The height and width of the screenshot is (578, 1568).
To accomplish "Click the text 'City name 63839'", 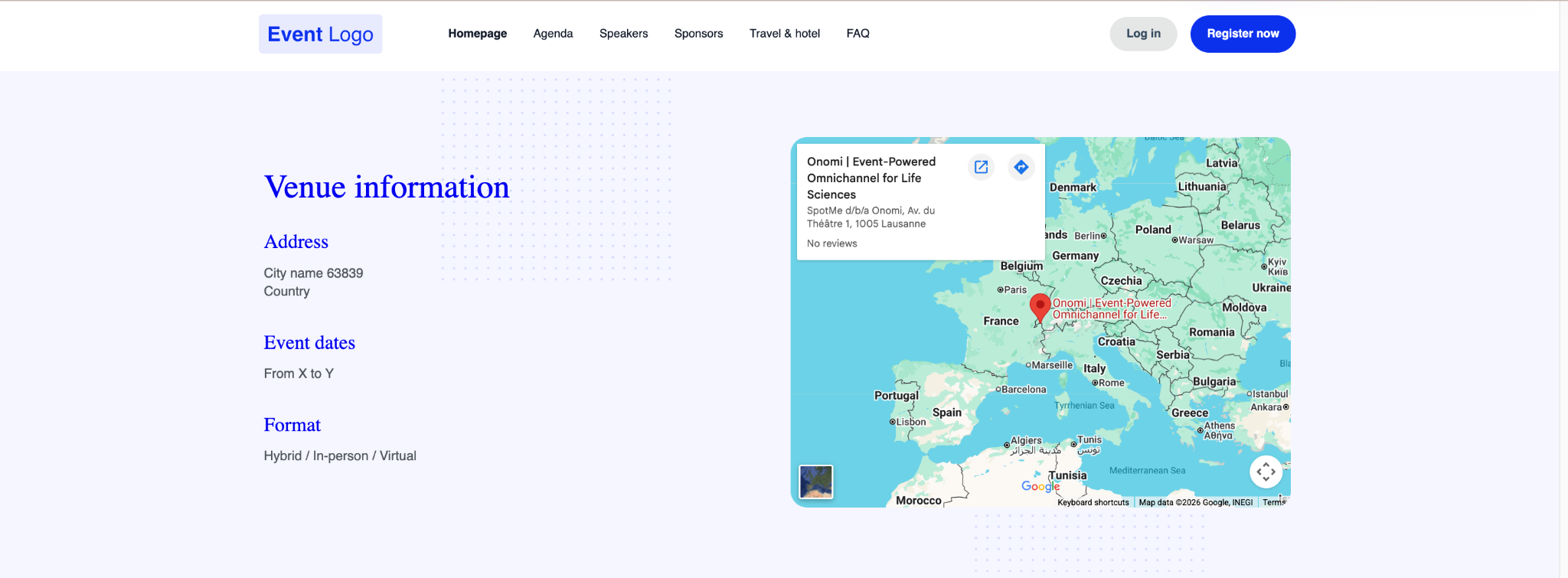I will point(314,273).
